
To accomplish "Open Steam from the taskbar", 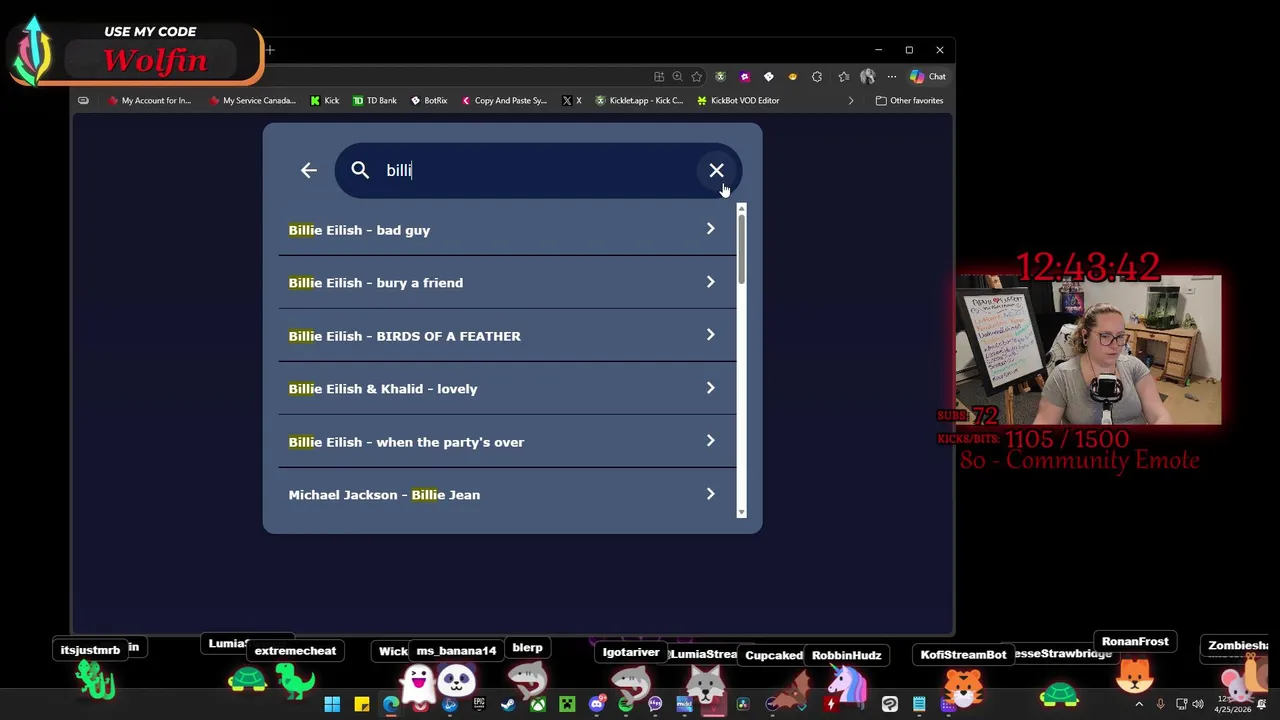I will pos(508,705).
